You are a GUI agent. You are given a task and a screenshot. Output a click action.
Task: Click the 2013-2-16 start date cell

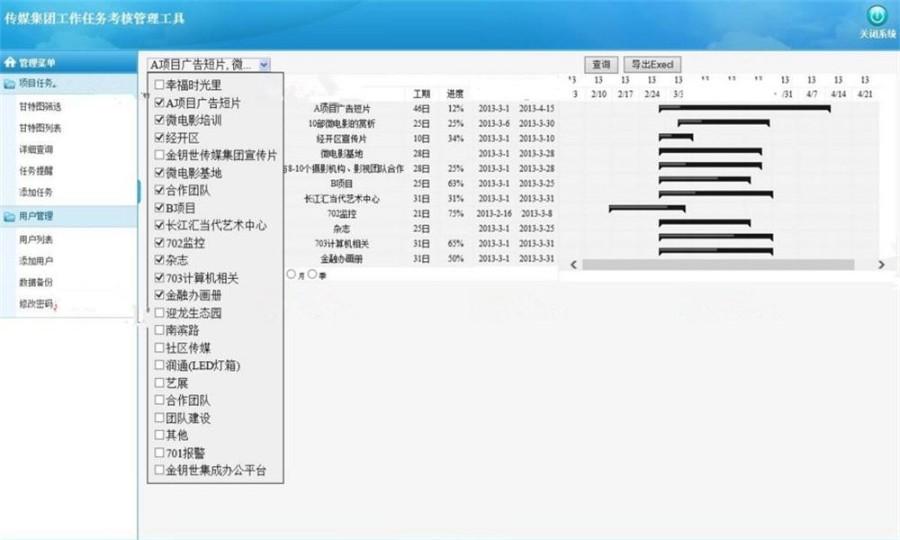tap(494, 213)
